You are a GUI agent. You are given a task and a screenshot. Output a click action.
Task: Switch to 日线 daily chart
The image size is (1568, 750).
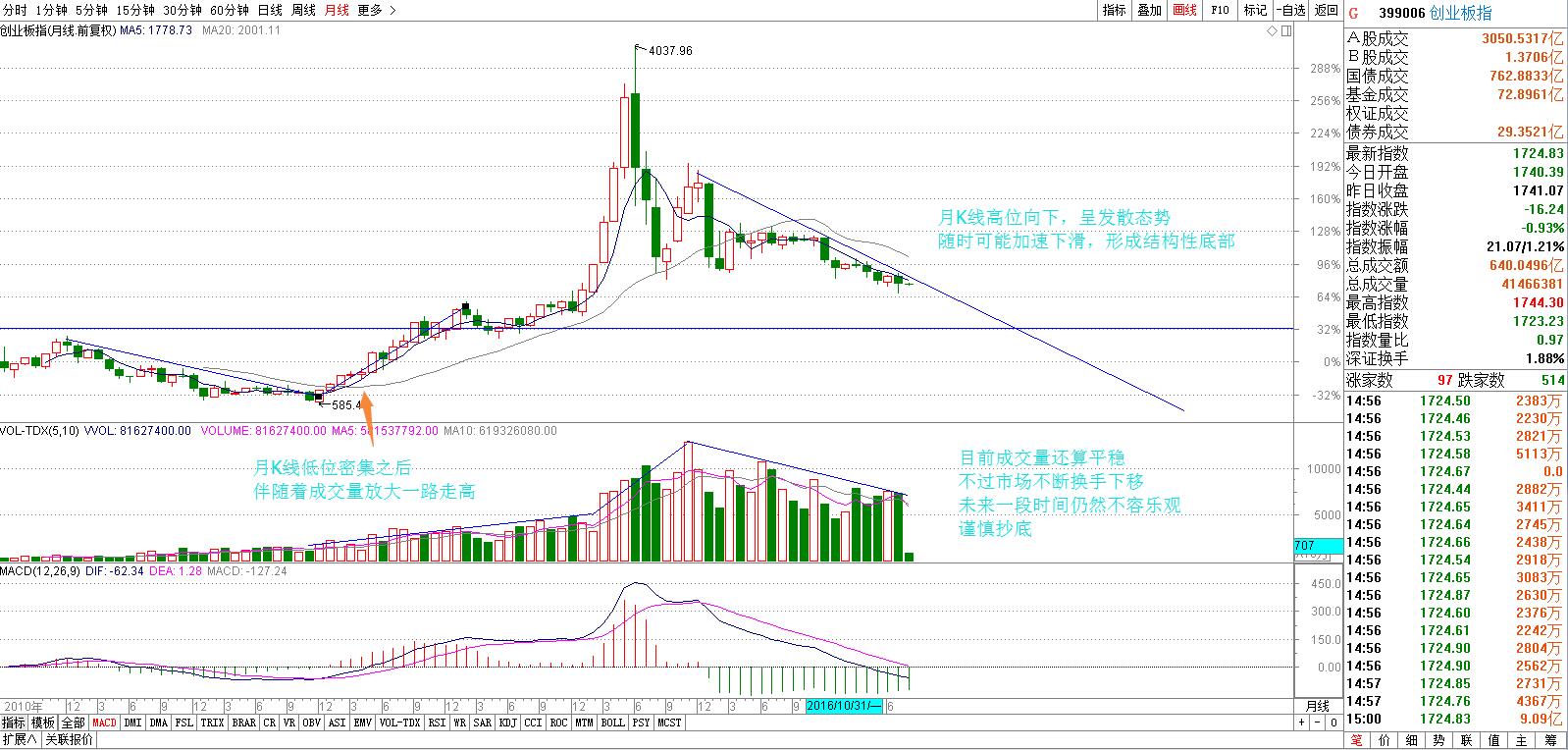click(x=270, y=10)
